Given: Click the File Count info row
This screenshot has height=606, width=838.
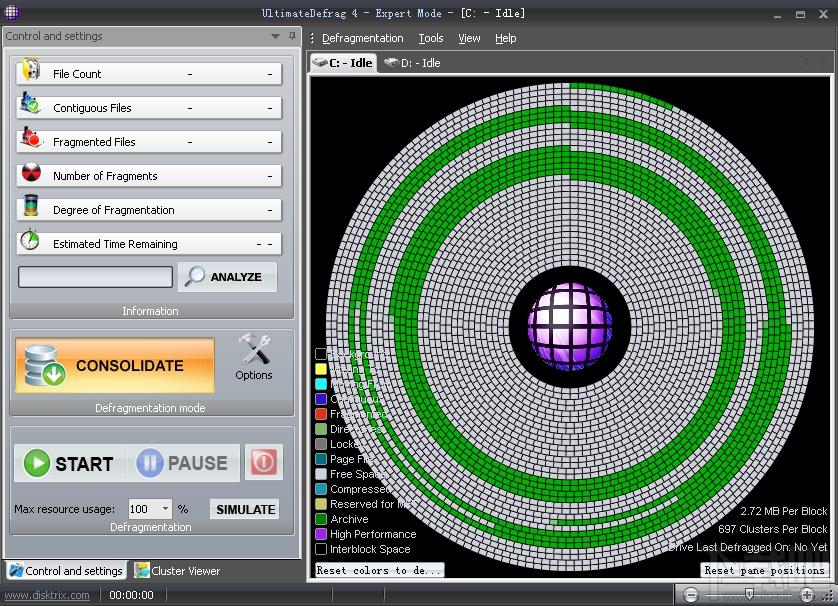Looking at the screenshot, I should 149,74.
